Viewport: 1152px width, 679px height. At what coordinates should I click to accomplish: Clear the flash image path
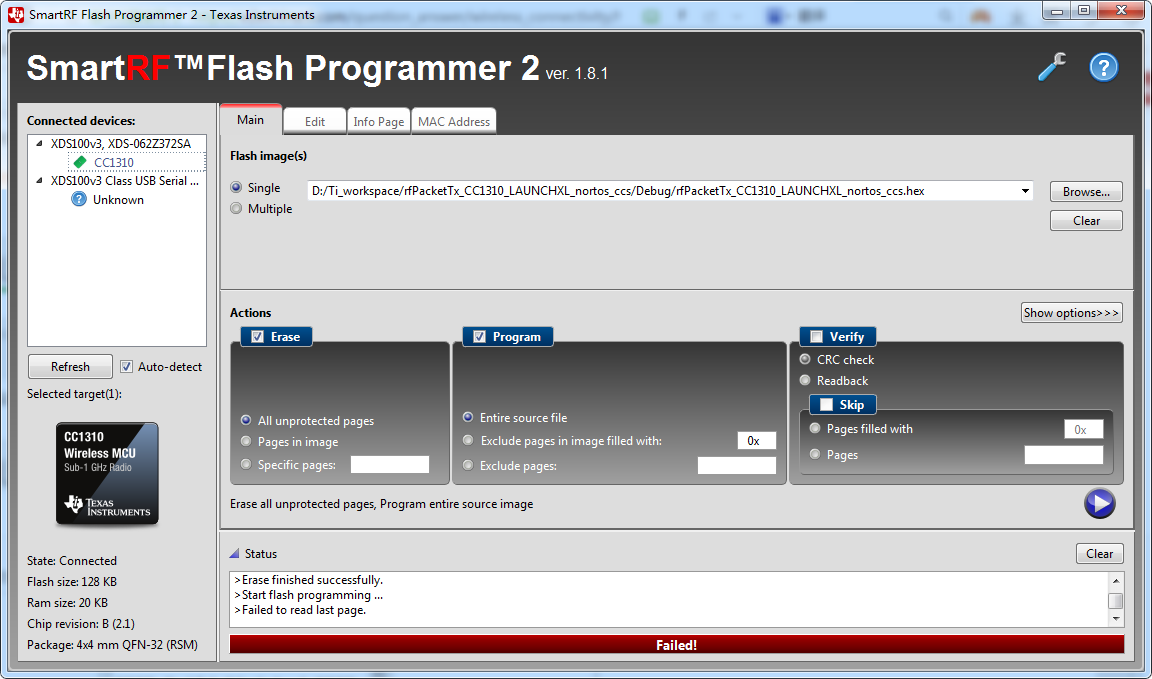(x=1086, y=220)
